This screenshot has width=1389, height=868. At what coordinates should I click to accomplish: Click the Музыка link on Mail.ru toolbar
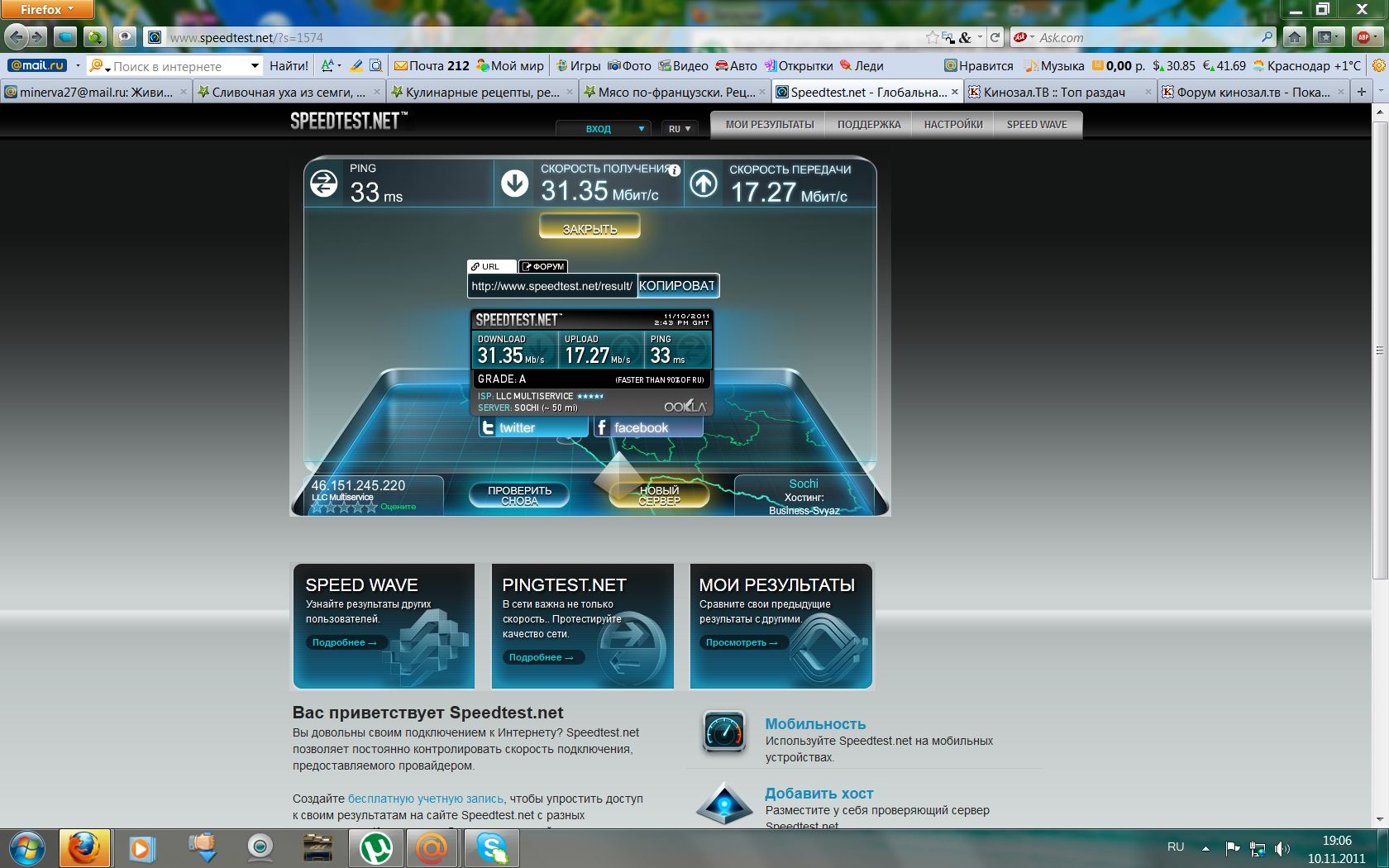(1055, 66)
